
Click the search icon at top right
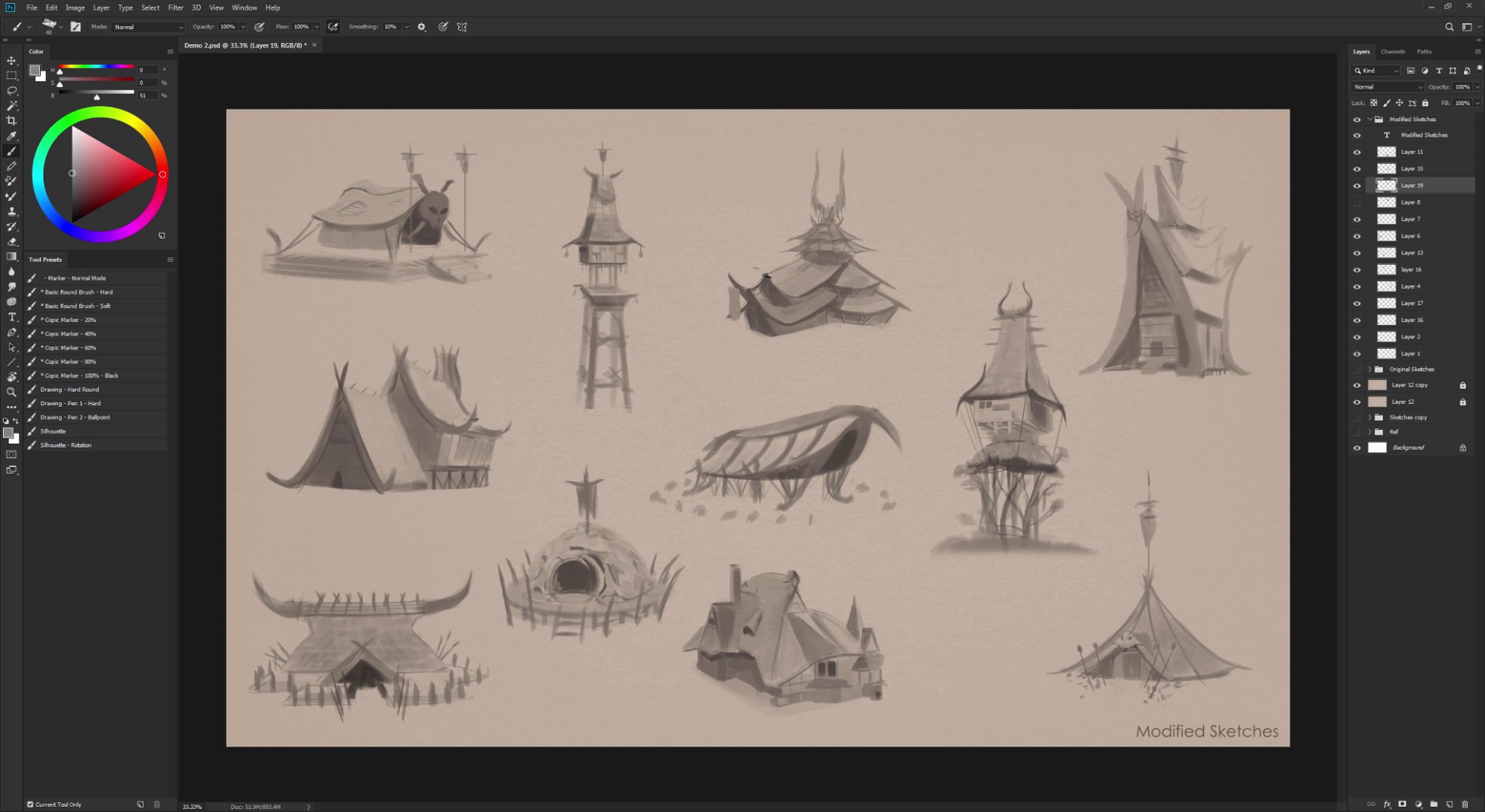tap(1449, 27)
